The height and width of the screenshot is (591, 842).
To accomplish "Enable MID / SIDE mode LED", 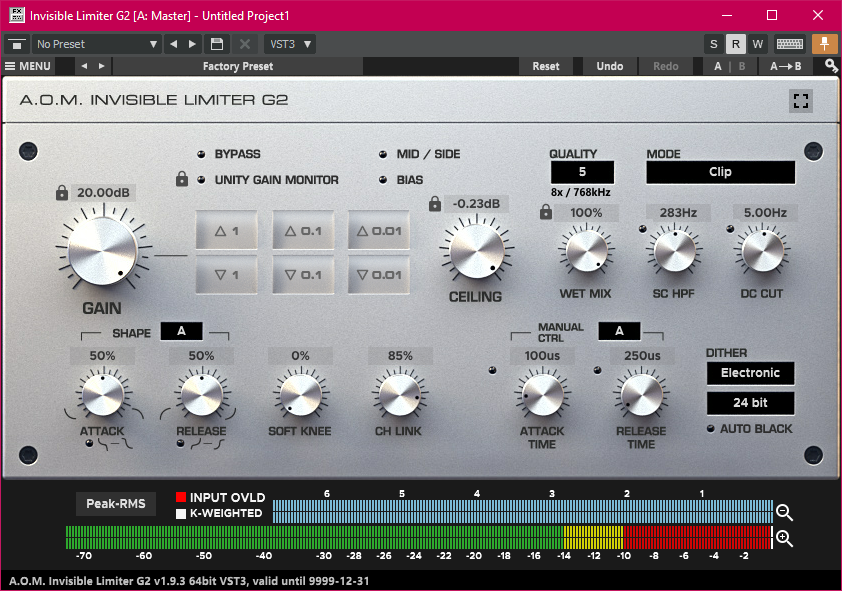I will (x=383, y=155).
